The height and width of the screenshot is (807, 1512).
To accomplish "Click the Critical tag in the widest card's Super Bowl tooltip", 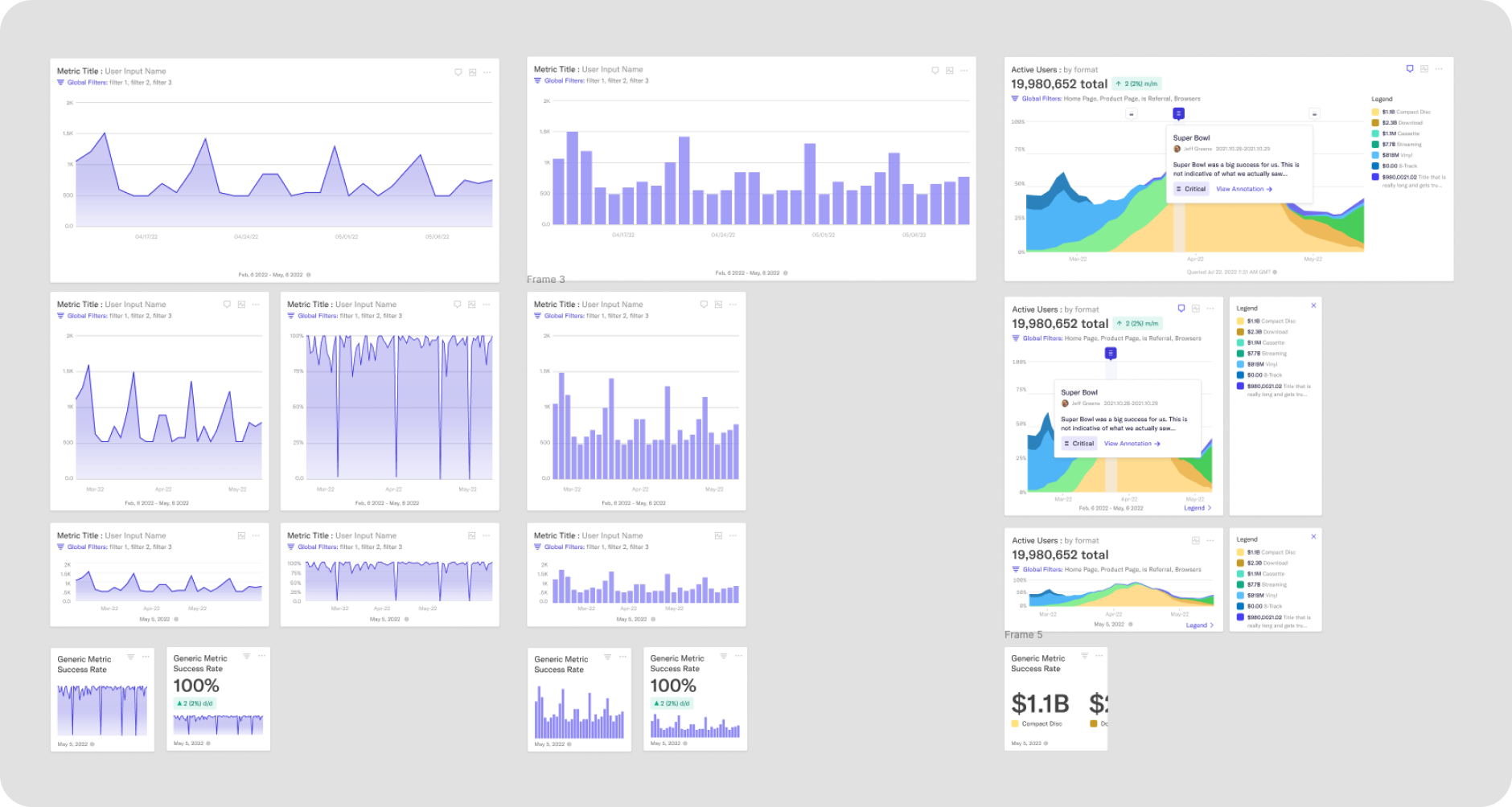I will [x=1191, y=189].
